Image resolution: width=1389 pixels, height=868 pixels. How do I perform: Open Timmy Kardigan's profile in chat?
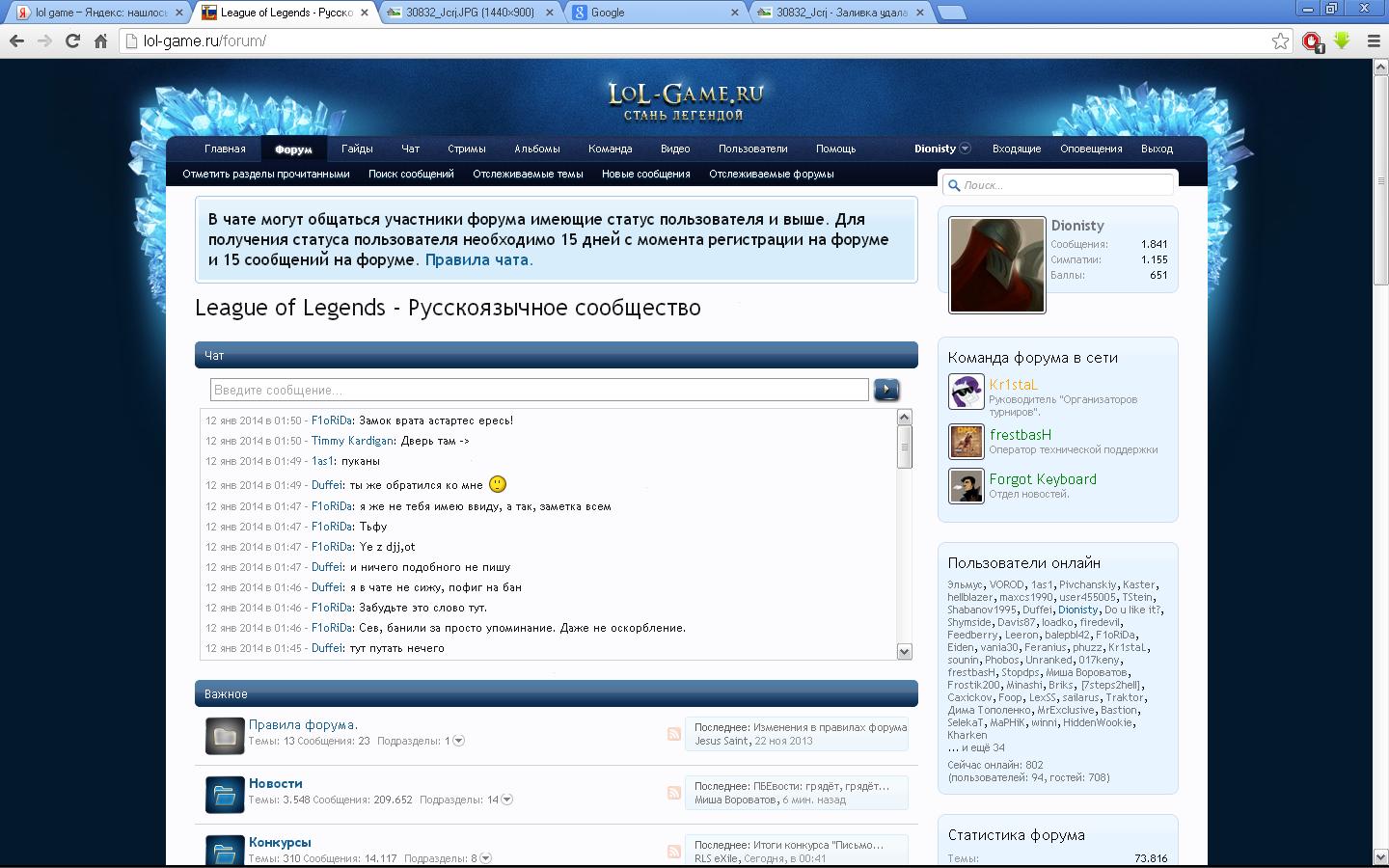tap(352, 441)
